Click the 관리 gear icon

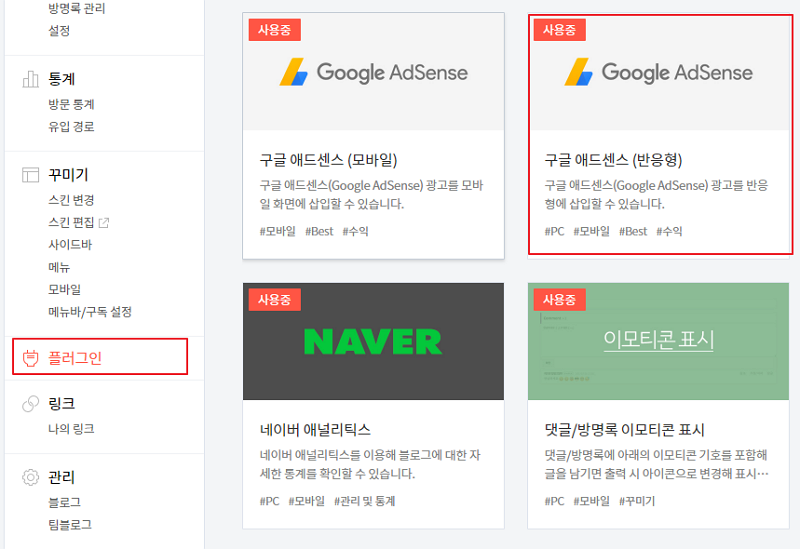pyautogui.click(x=31, y=477)
